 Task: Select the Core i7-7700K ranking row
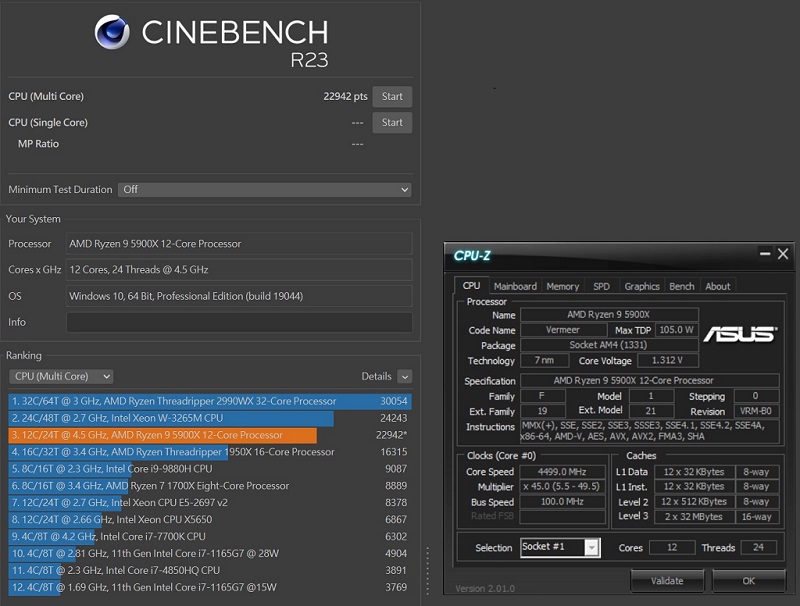(210, 537)
